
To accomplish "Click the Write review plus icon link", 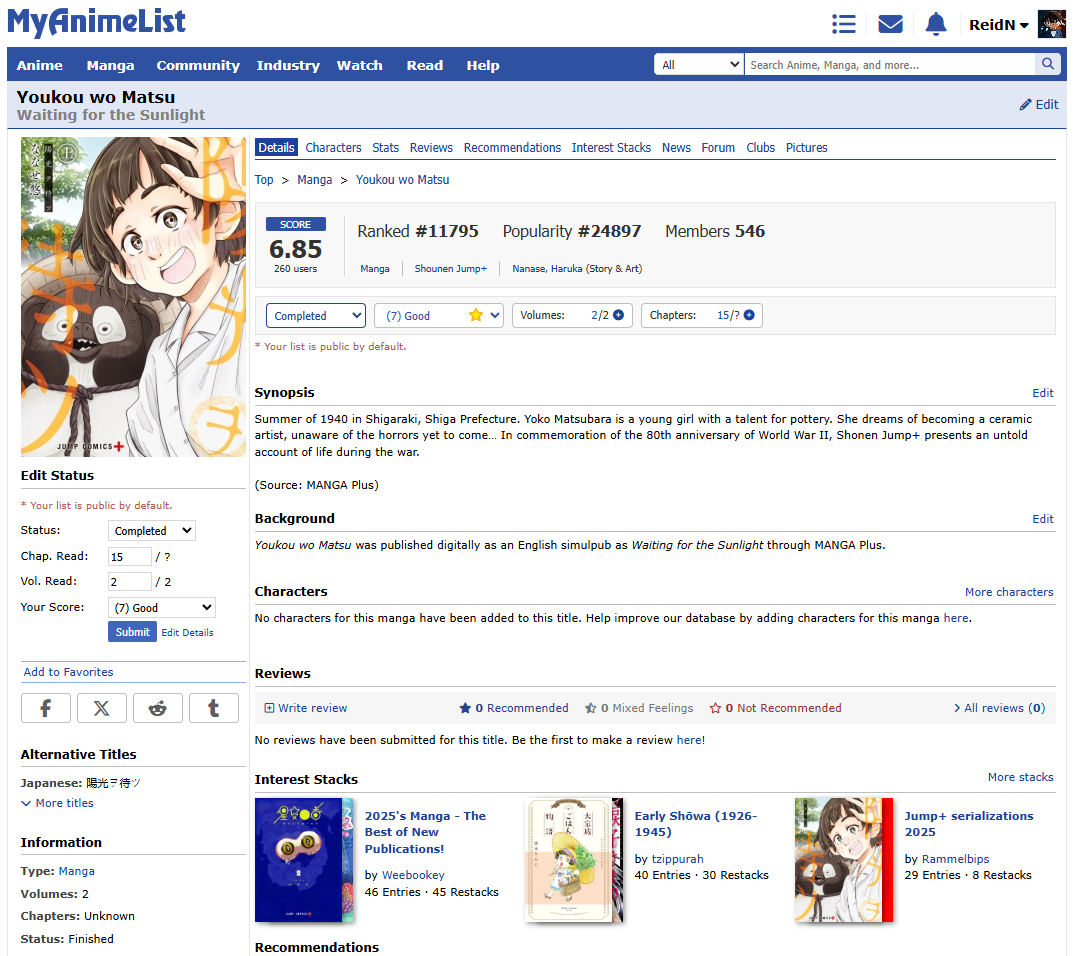I will 306,708.
